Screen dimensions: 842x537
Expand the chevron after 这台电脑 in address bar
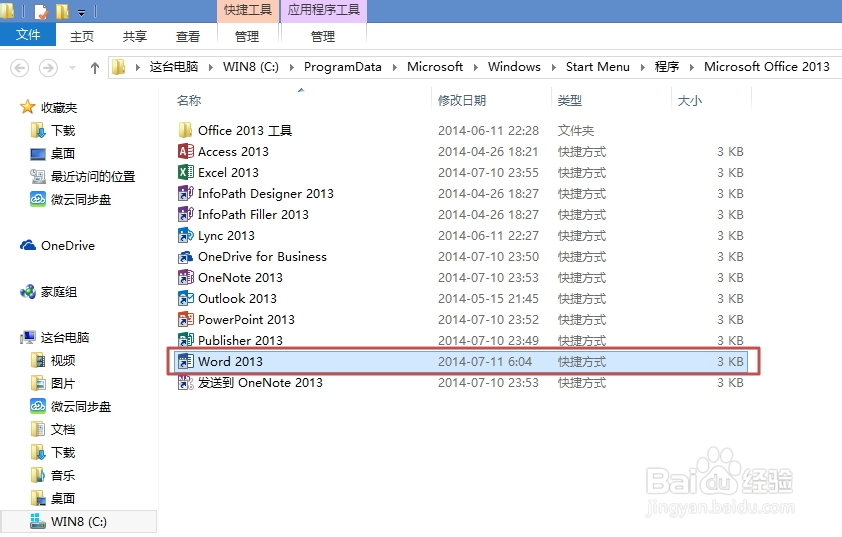click(210, 67)
